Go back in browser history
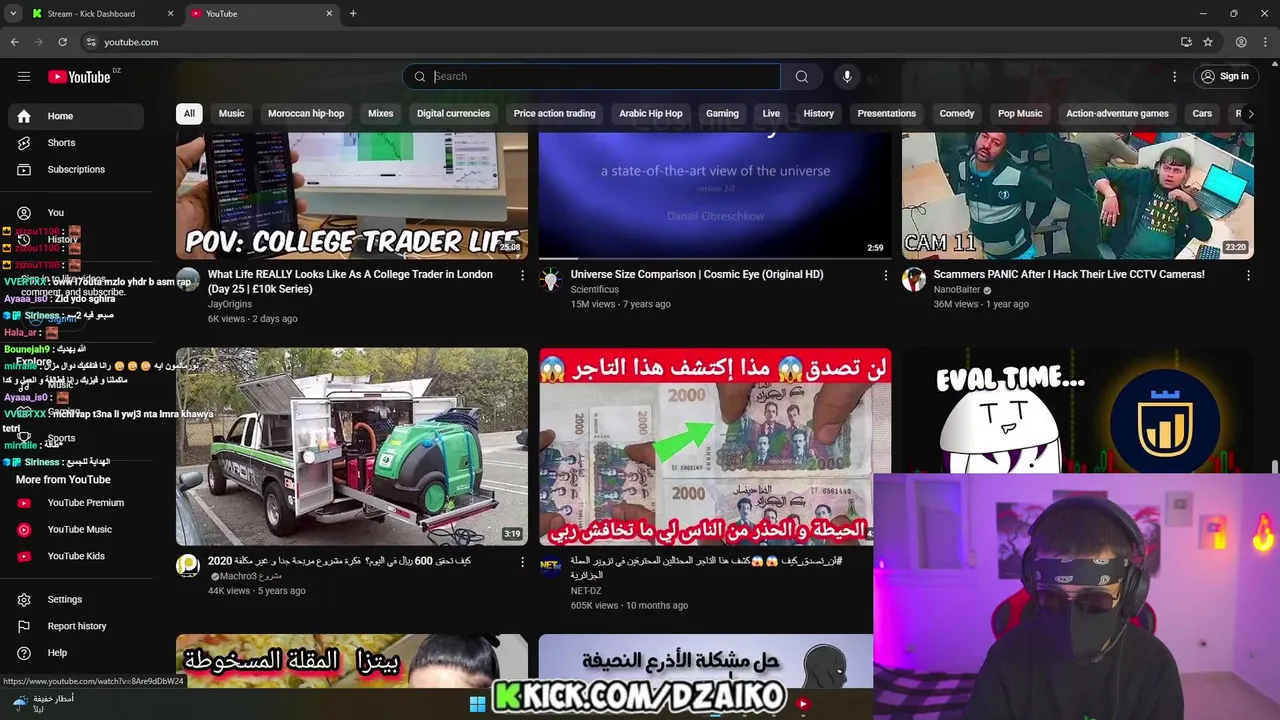This screenshot has width=1280, height=720. point(14,42)
